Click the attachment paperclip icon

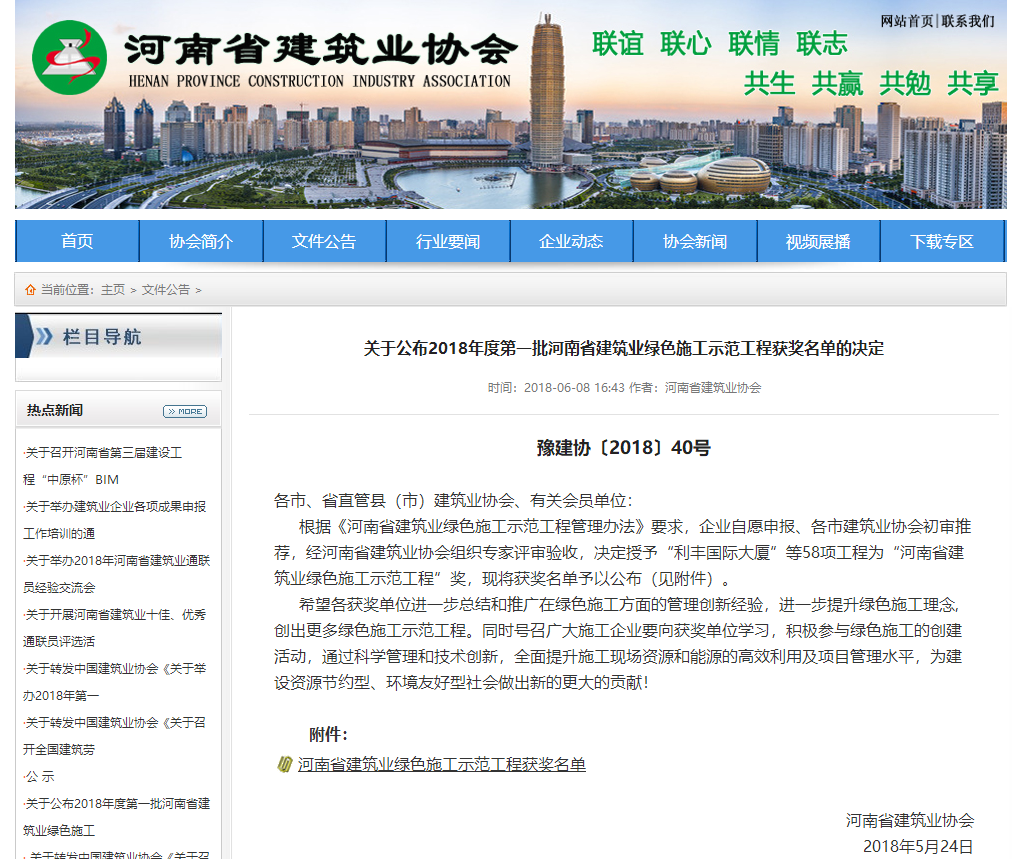pyautogui.click(x=284, y=765)
